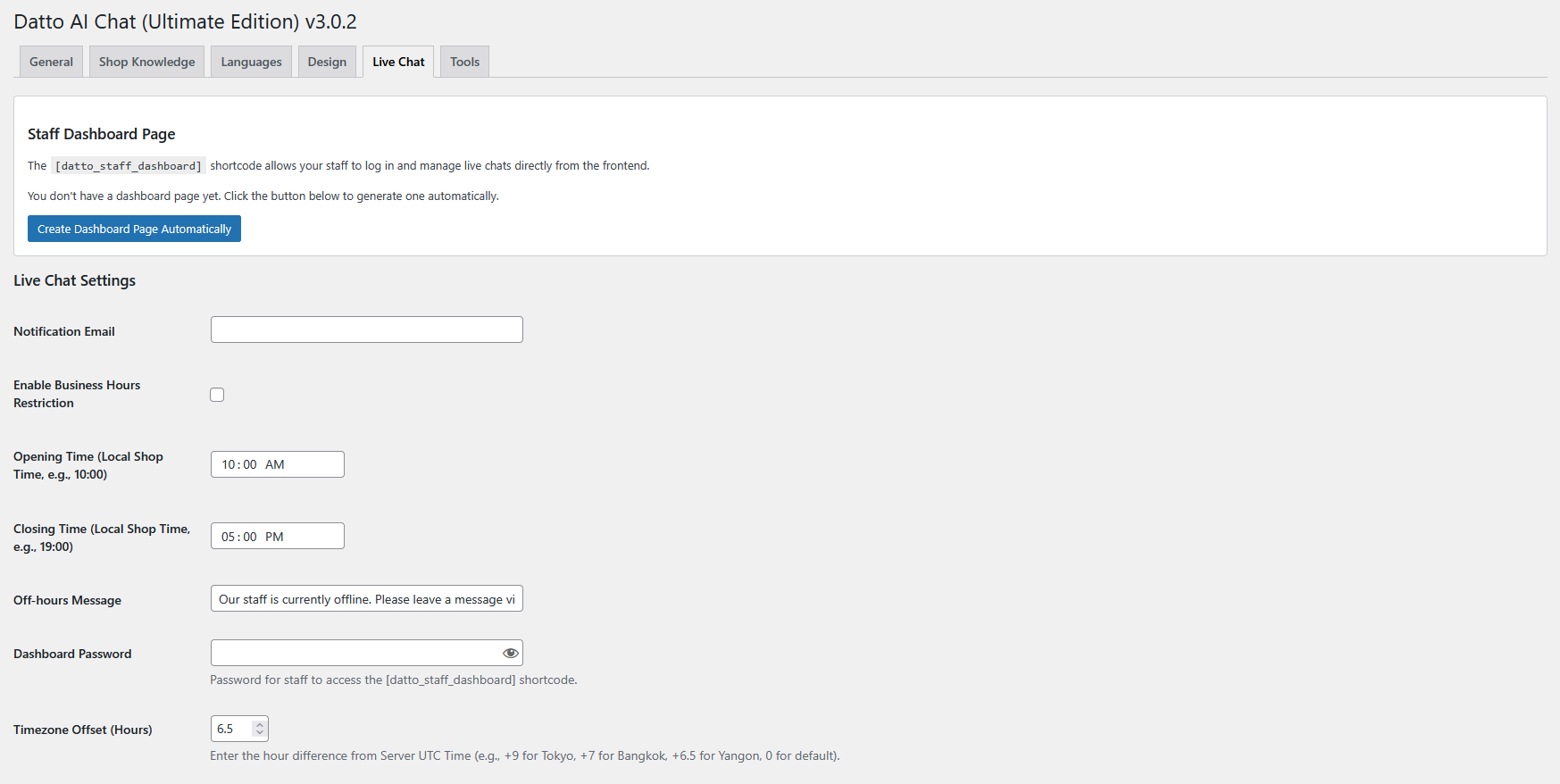This screenshot has width=1560, height=784.
Task: Go to the Languages tab
Action: [x=251, y=62]
